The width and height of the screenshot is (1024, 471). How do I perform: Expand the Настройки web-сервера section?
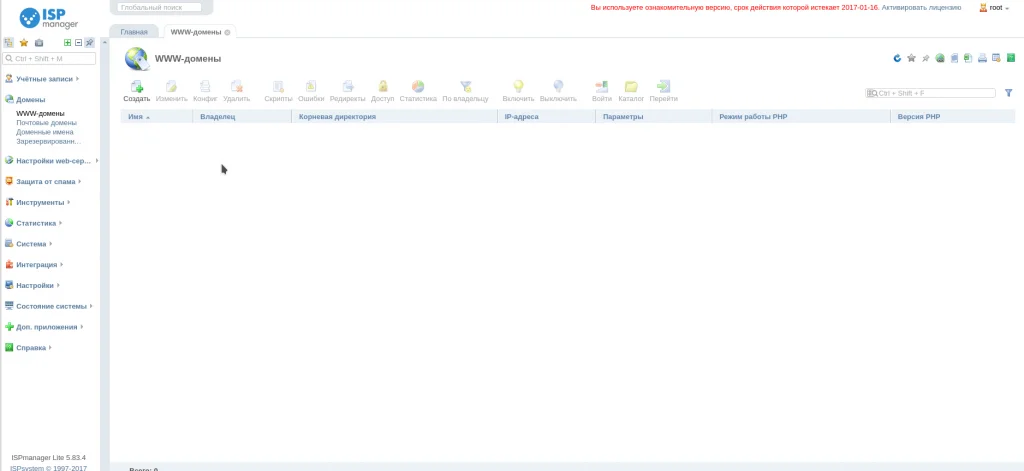point(52,161)
